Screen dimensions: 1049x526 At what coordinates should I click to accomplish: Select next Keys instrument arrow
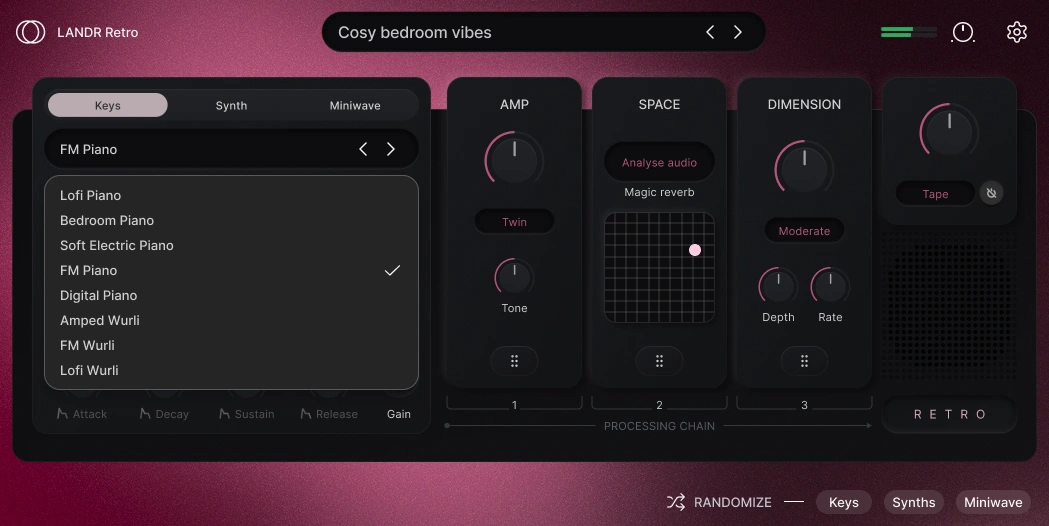[x=391, y=149]
